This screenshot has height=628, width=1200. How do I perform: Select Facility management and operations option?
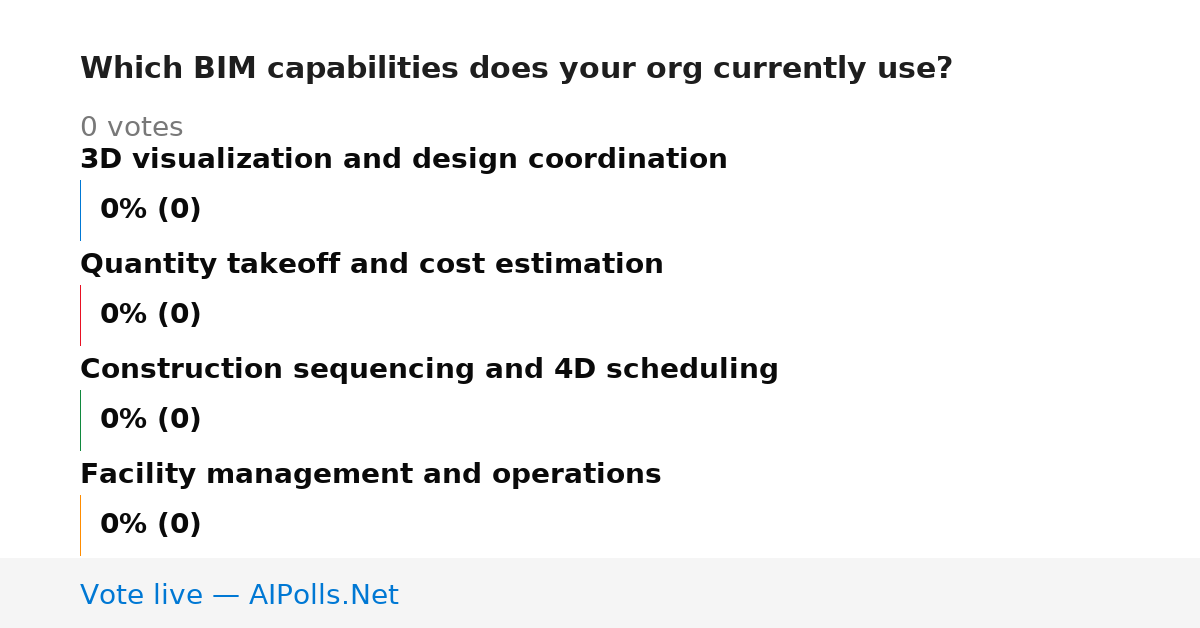[x=371, y=475]
